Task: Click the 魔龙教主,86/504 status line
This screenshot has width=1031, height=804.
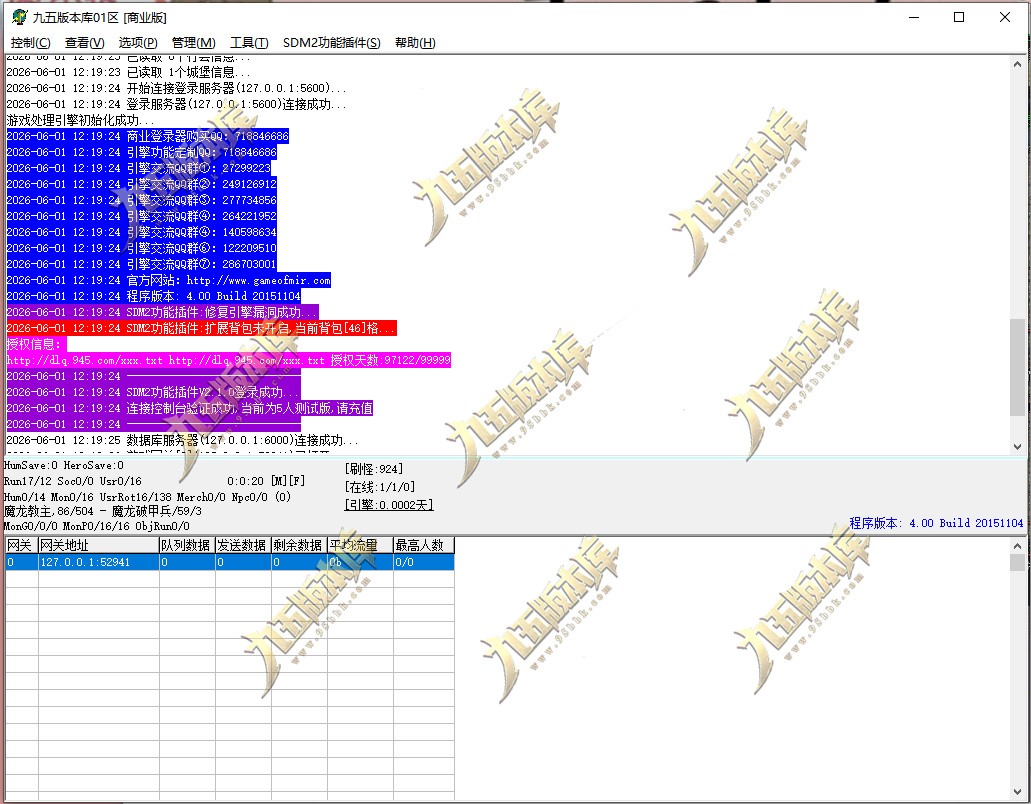Action: pos(103,511)
